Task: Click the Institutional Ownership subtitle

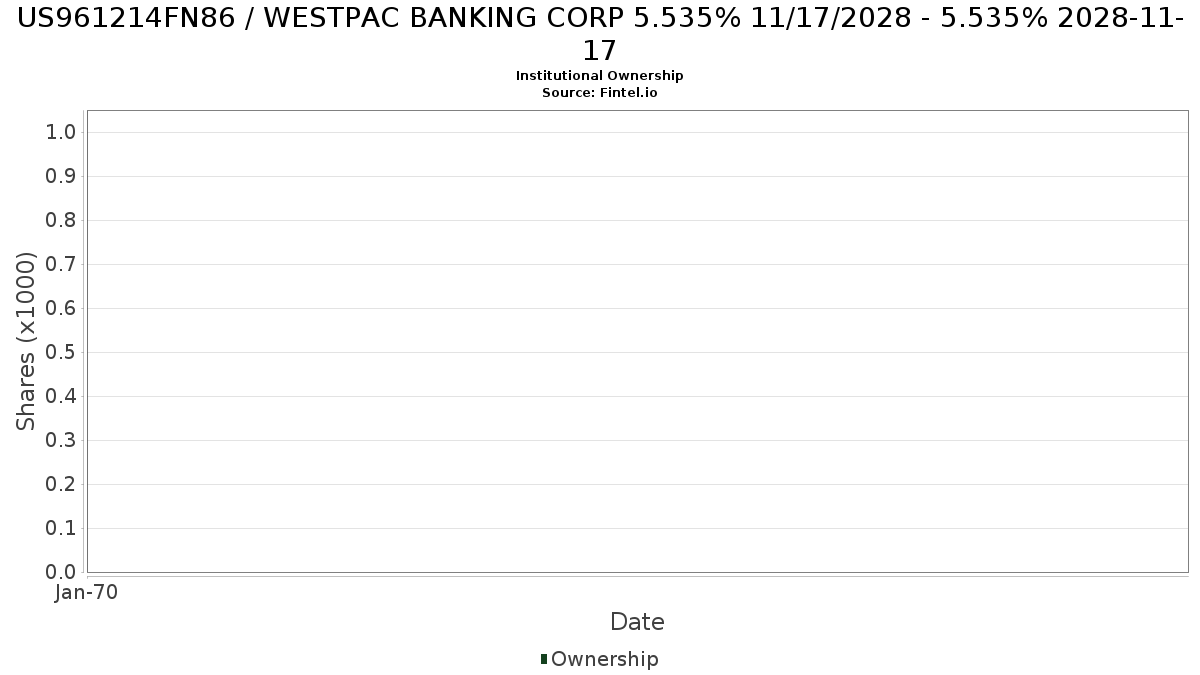Action: tap(600, 76)
